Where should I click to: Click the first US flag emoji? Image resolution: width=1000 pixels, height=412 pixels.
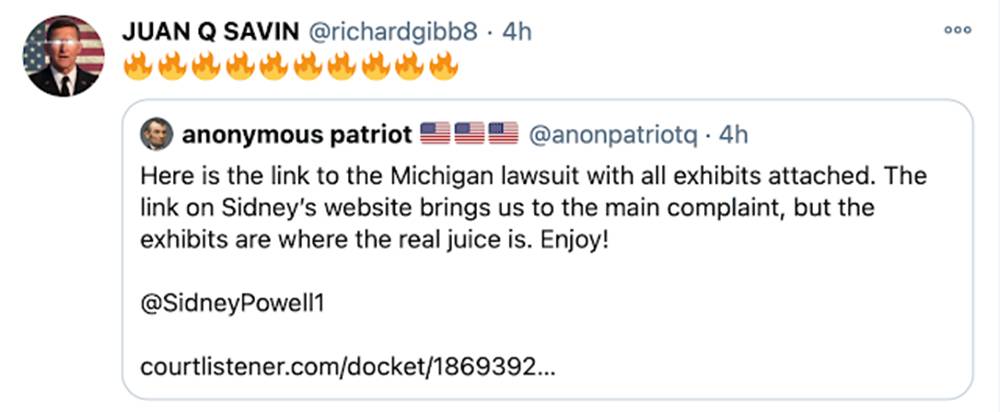pyautogui.click(x=435, y=133)
